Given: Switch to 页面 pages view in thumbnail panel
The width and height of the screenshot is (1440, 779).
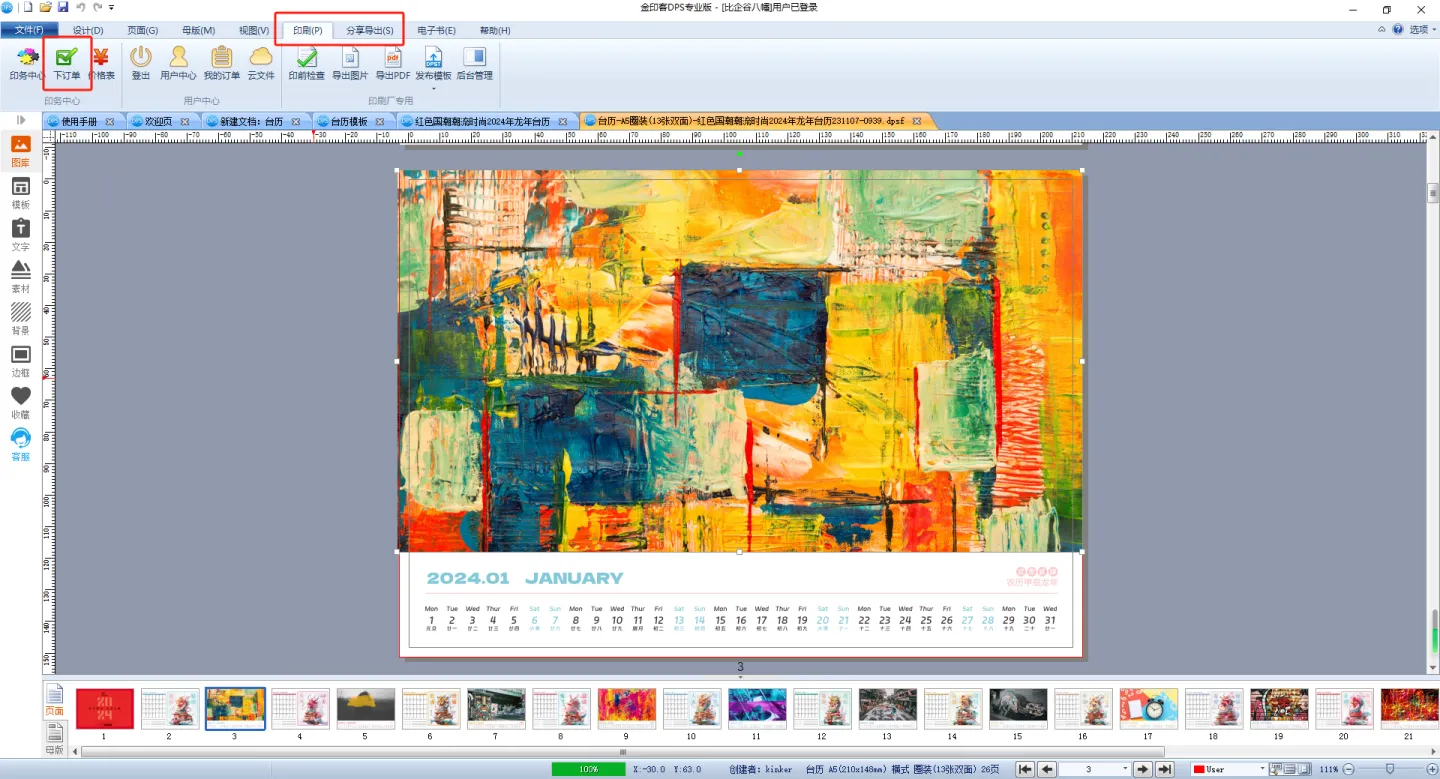Looking at the screenshot, I should coord(54,701).
